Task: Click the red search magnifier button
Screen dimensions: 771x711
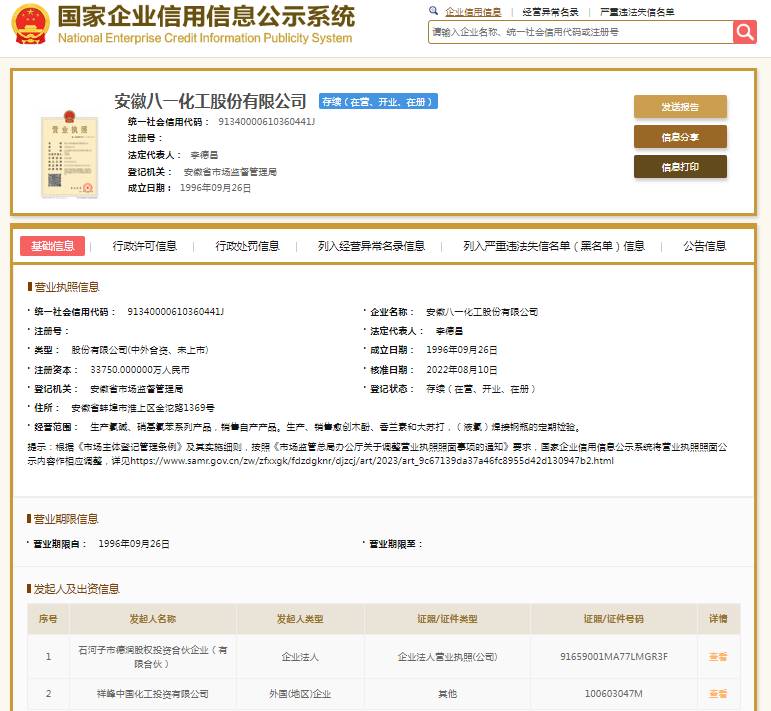Action: pyautogui.click(x=745, y=32)
